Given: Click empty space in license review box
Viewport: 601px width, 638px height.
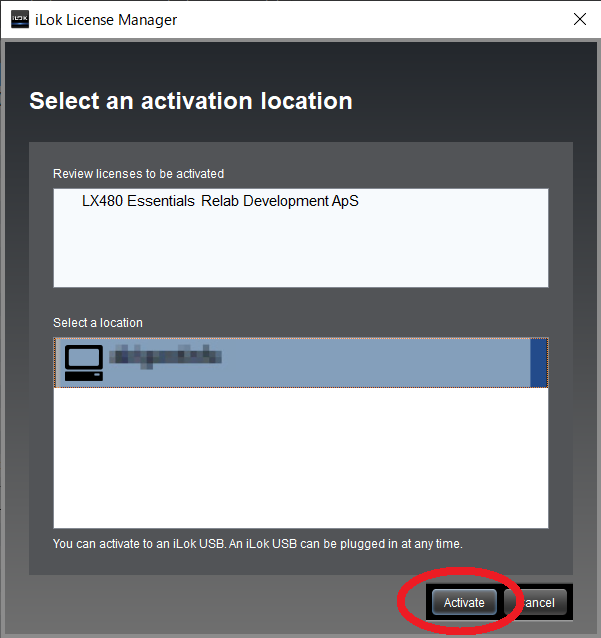Looking at the screenshot, I should point(300,250).
